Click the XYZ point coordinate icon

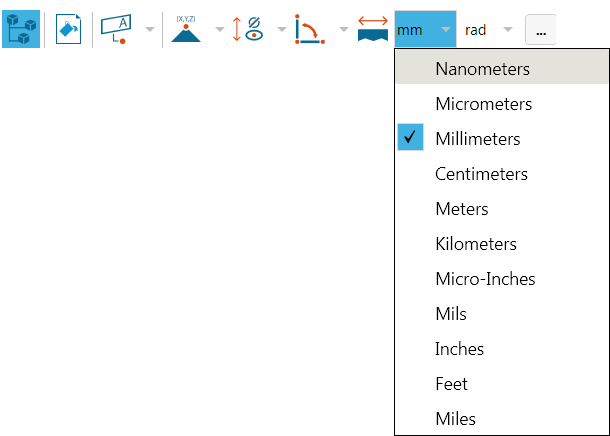point(185,29)
